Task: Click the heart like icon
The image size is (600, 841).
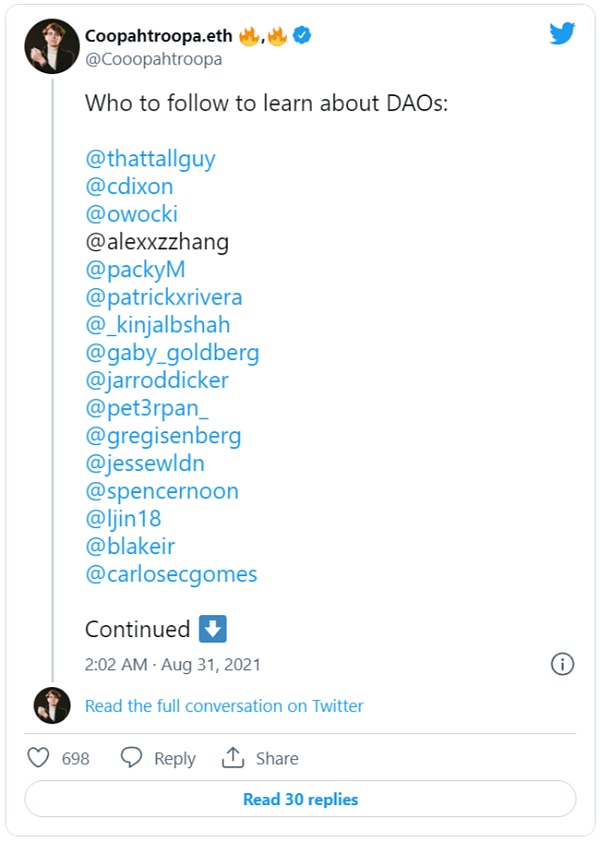Action: (38, 758)
